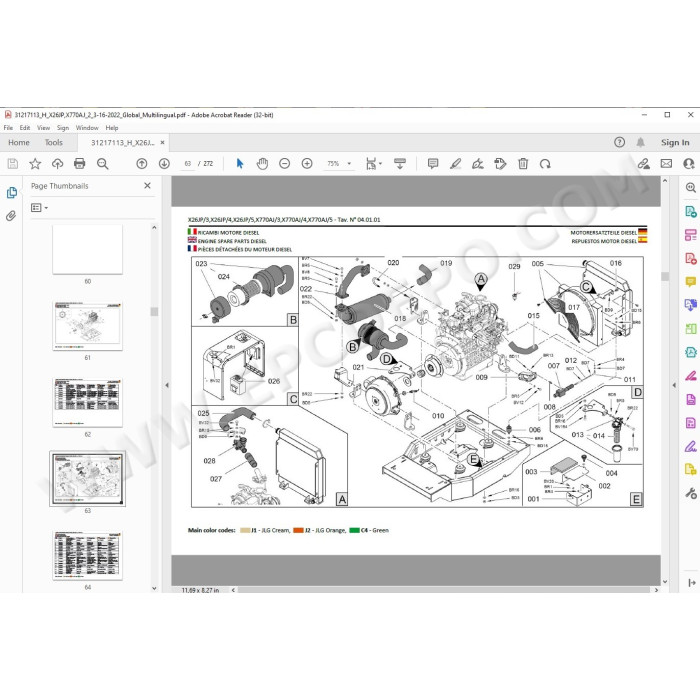Close the 31217113_H_X26J document tab
Image resolution: width=700 pixels, height=700 pixels.
click(162, 142)
